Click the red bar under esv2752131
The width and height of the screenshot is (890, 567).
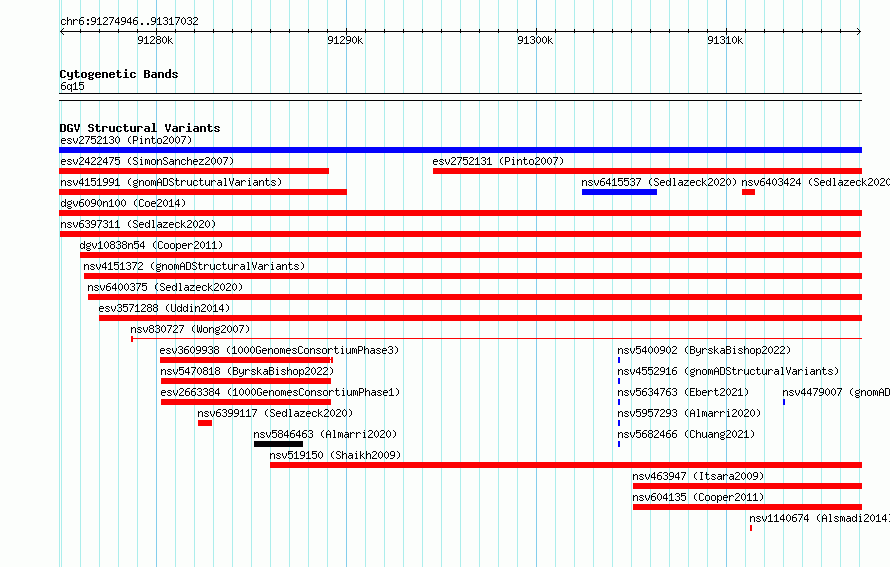(648, 171)
